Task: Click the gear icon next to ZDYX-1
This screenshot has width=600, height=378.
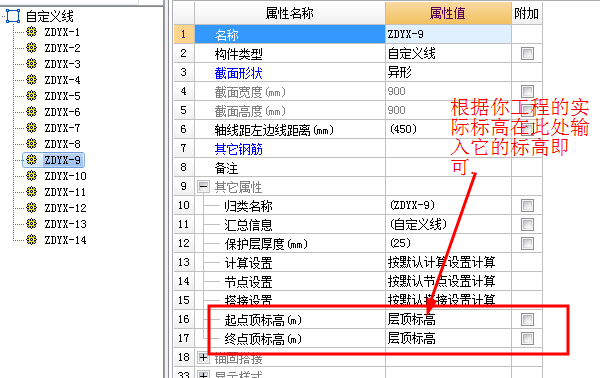Action: [x=31, y=32]
